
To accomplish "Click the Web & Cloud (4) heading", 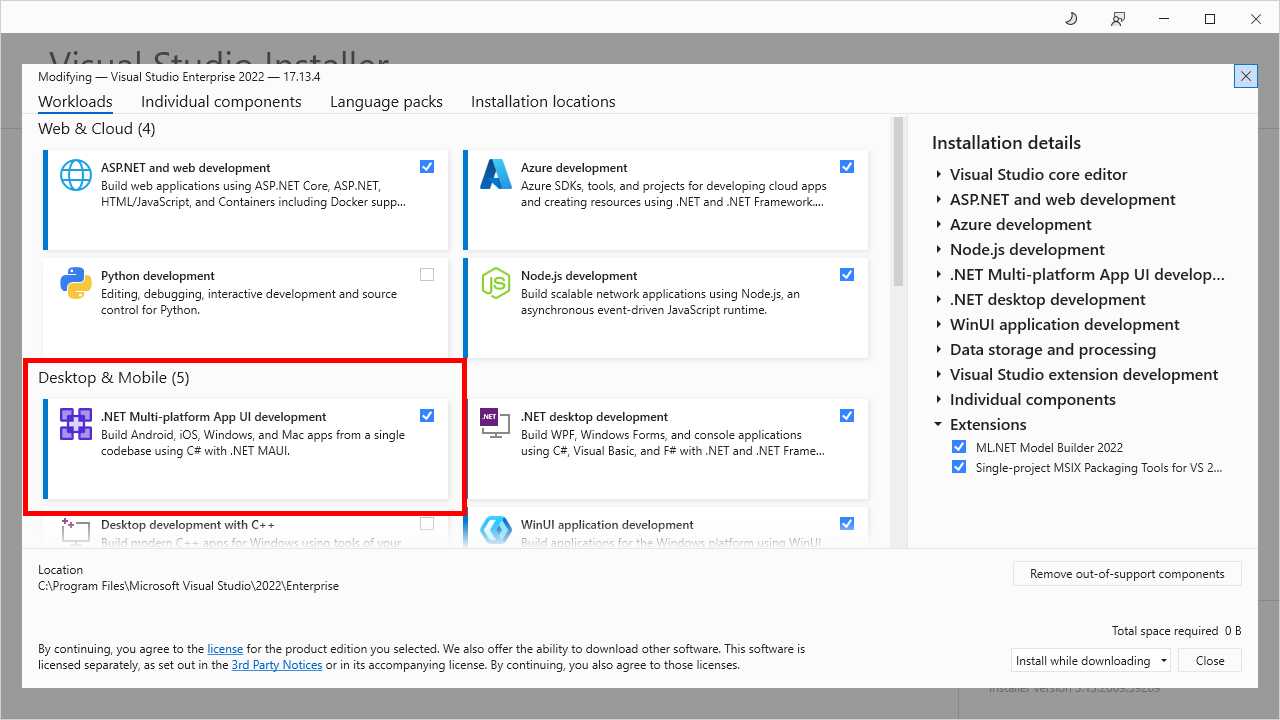I will pos(96,129).
